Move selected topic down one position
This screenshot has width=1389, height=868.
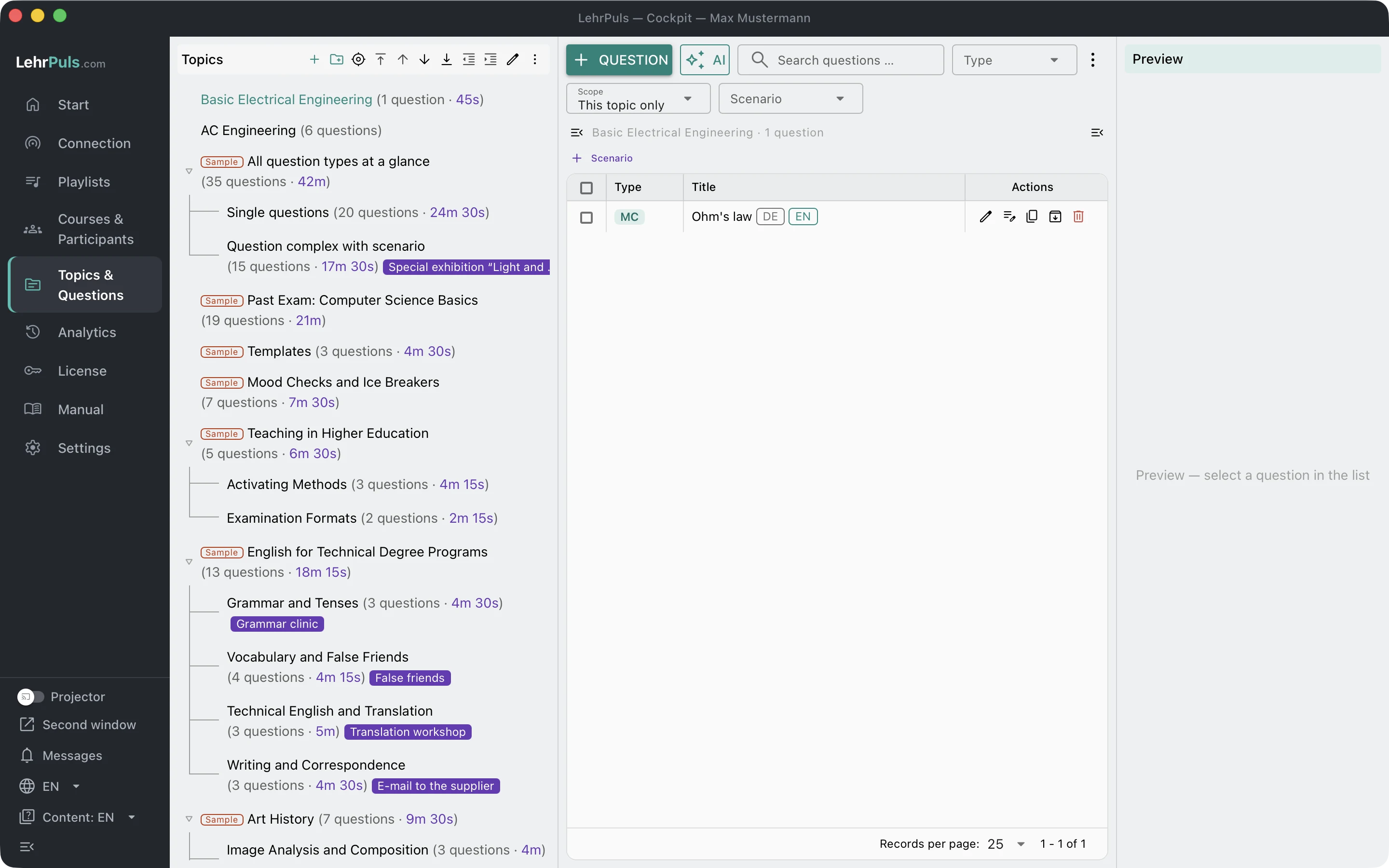(x=425, y=59)
